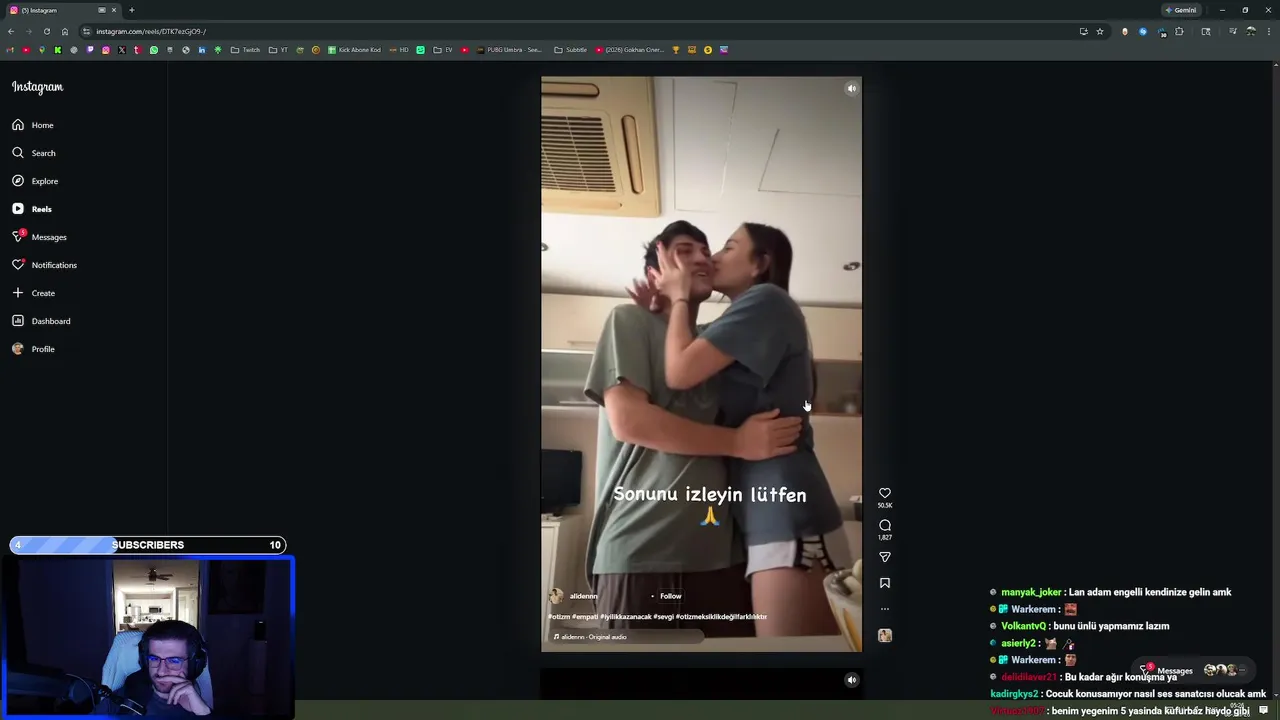Viewport: 1280px width, 720px height.
Task: Open Kick Abone Kod bookmark
Action: [354, 50]
